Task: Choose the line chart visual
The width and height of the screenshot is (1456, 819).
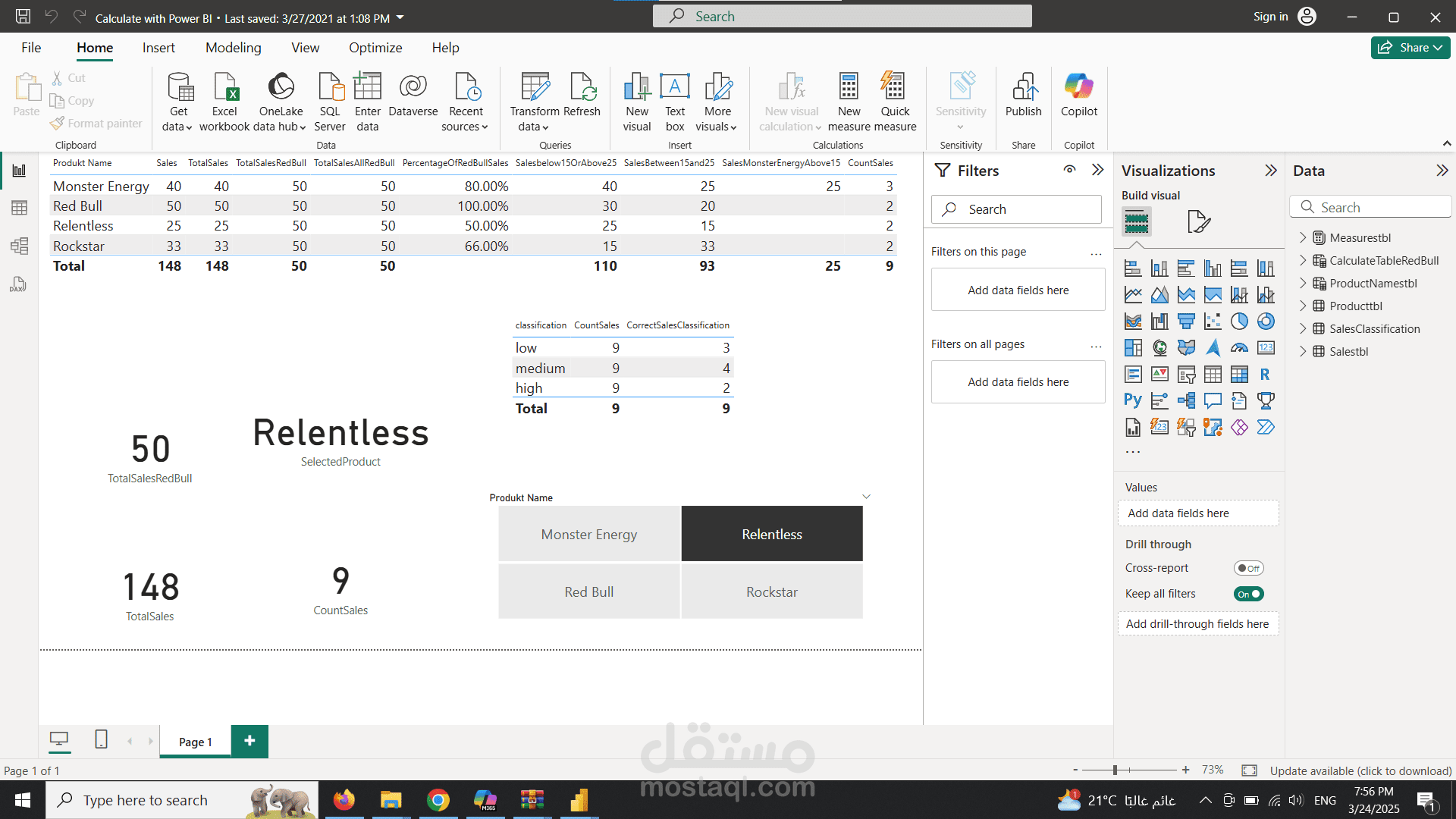Action: click(x=1133, y=295)
